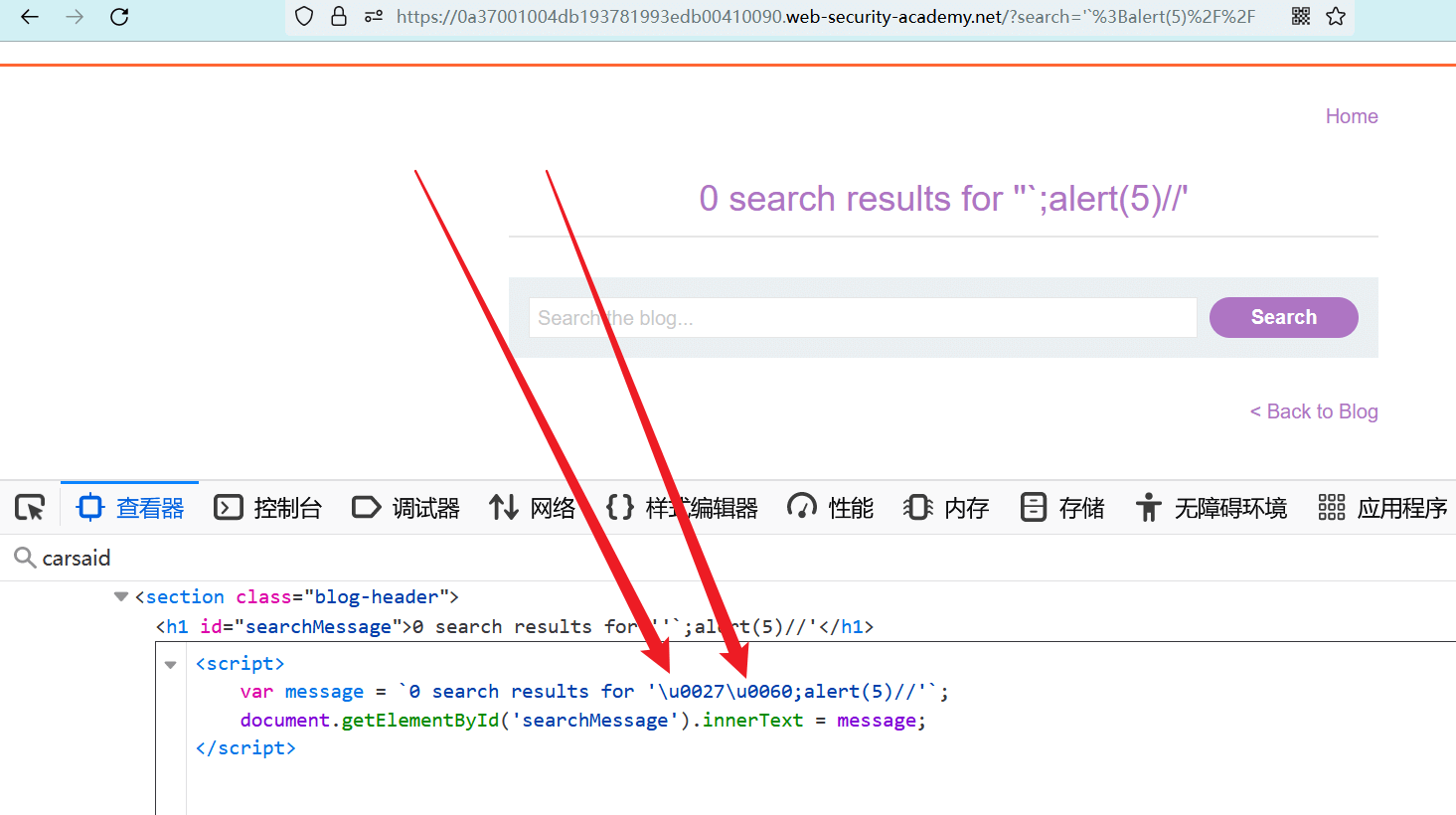Open the 调试器 (Debugger) tab

click(405, 508)
